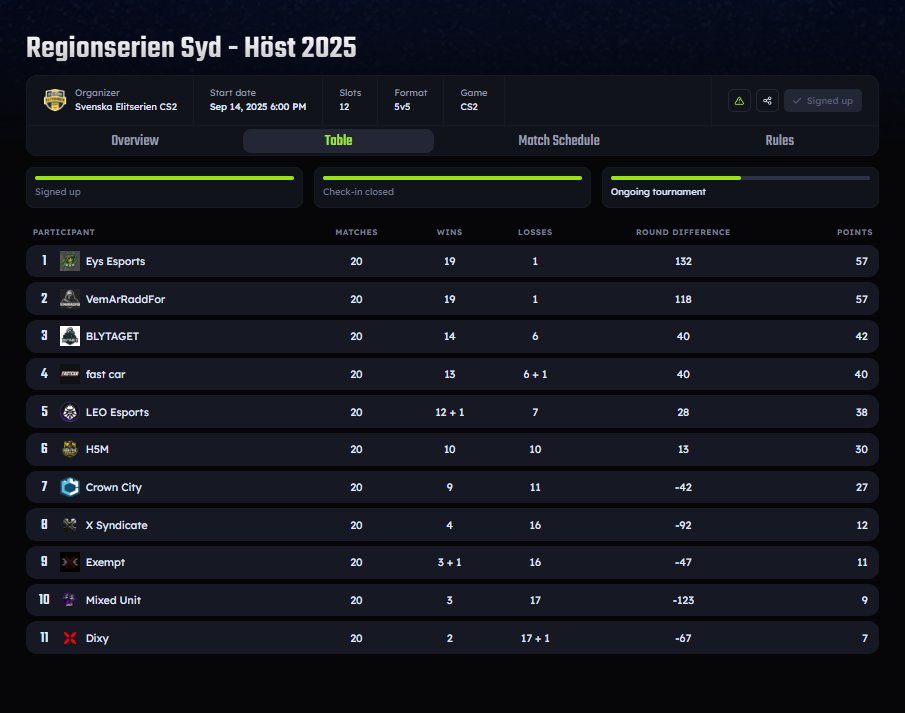Click the Game value CS2

[x=469, y=107]
